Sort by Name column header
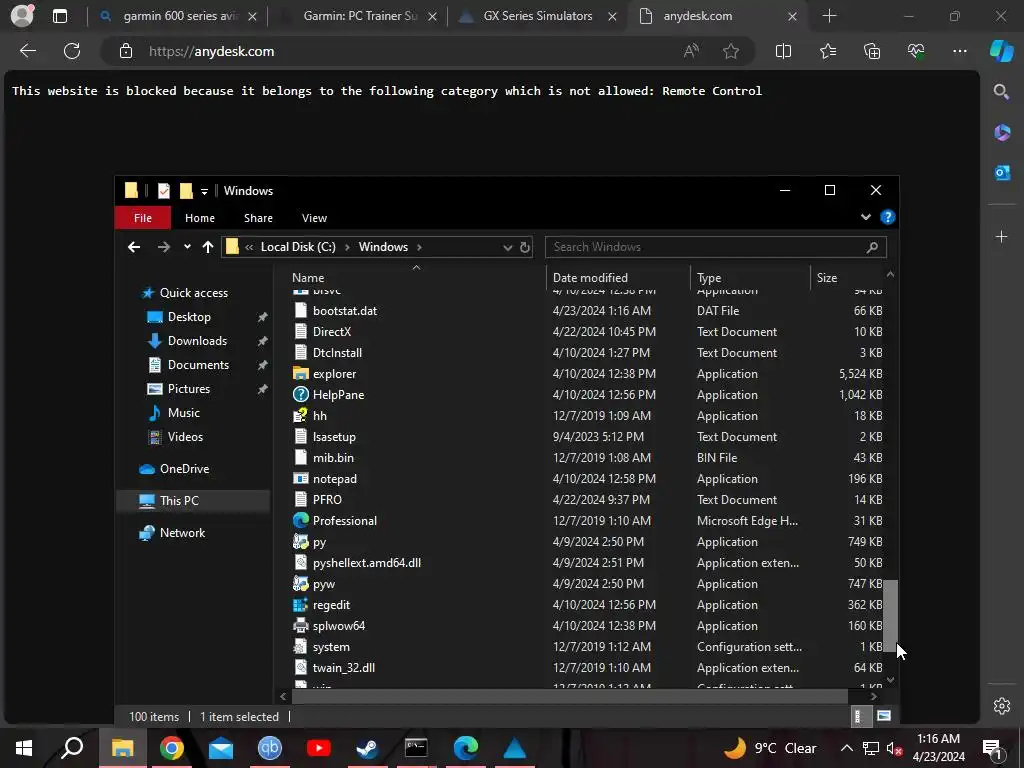 point(308,278)
